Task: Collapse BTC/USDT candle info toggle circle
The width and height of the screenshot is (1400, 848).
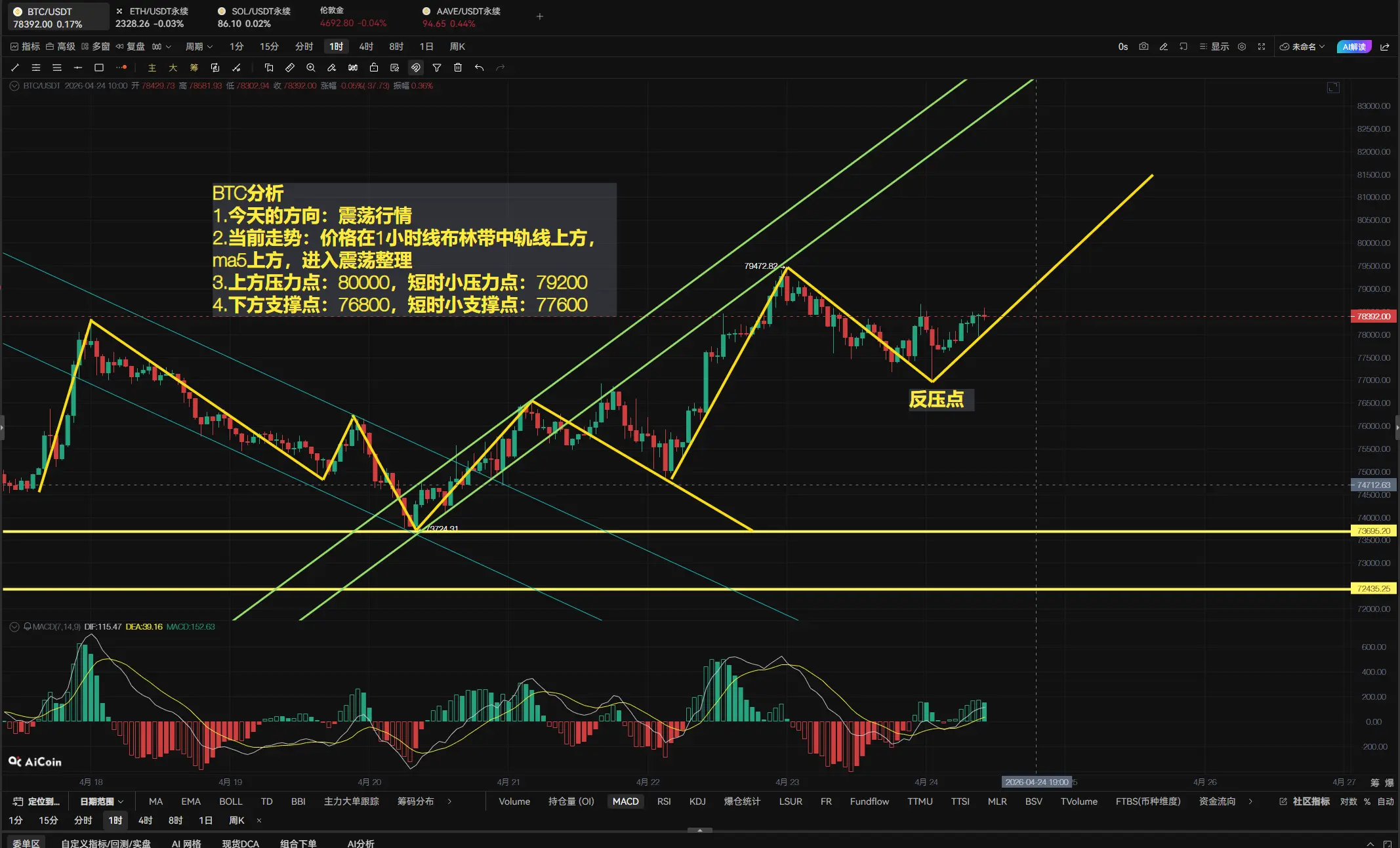Action: (14, 86)
